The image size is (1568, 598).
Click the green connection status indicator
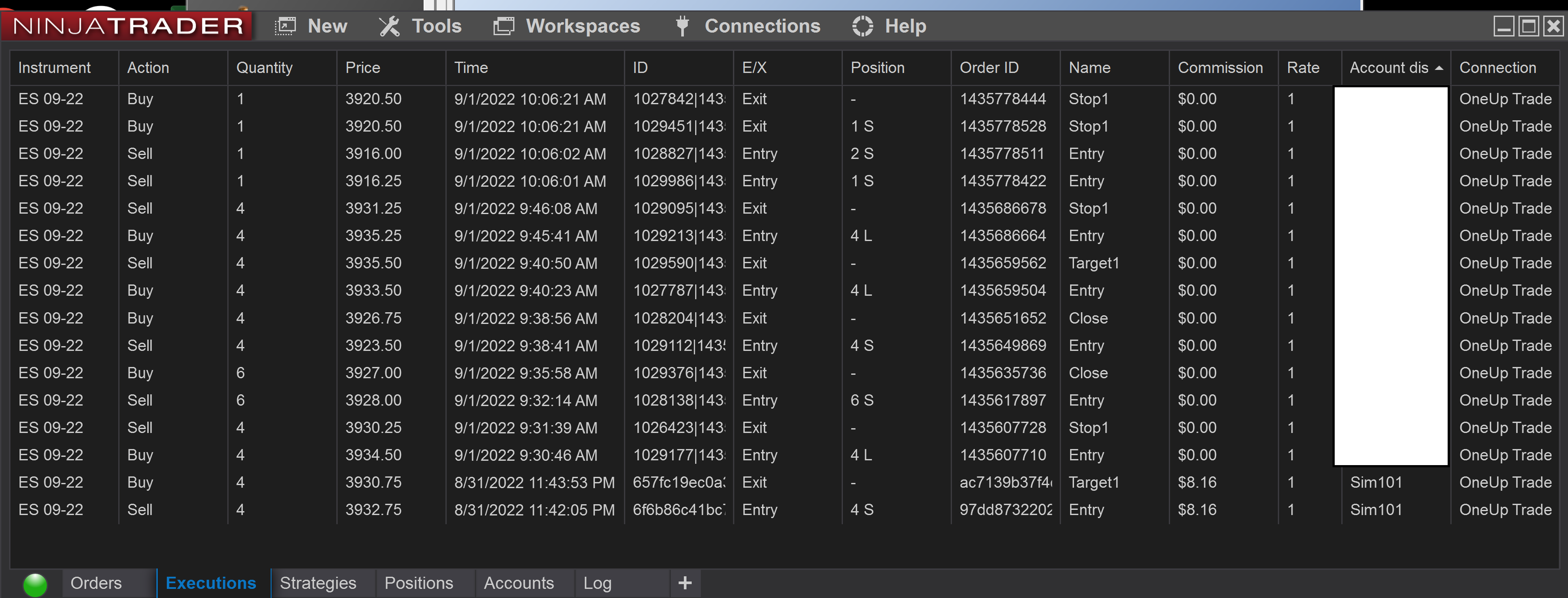pos(35,585)
